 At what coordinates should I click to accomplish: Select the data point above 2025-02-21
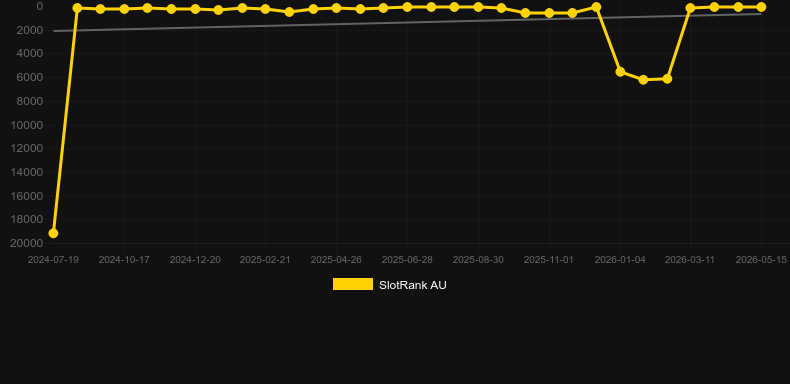[x=265, y=9]
